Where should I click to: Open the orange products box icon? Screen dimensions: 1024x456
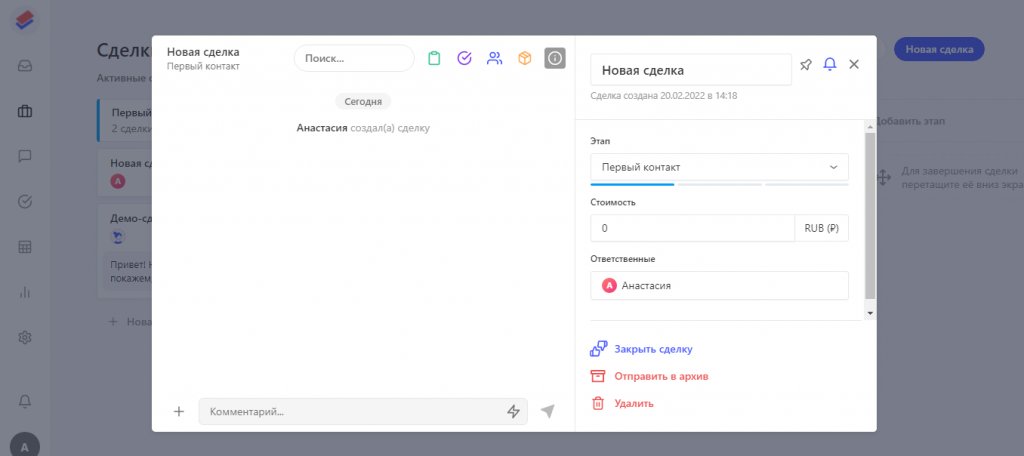[x=524, y=59]
